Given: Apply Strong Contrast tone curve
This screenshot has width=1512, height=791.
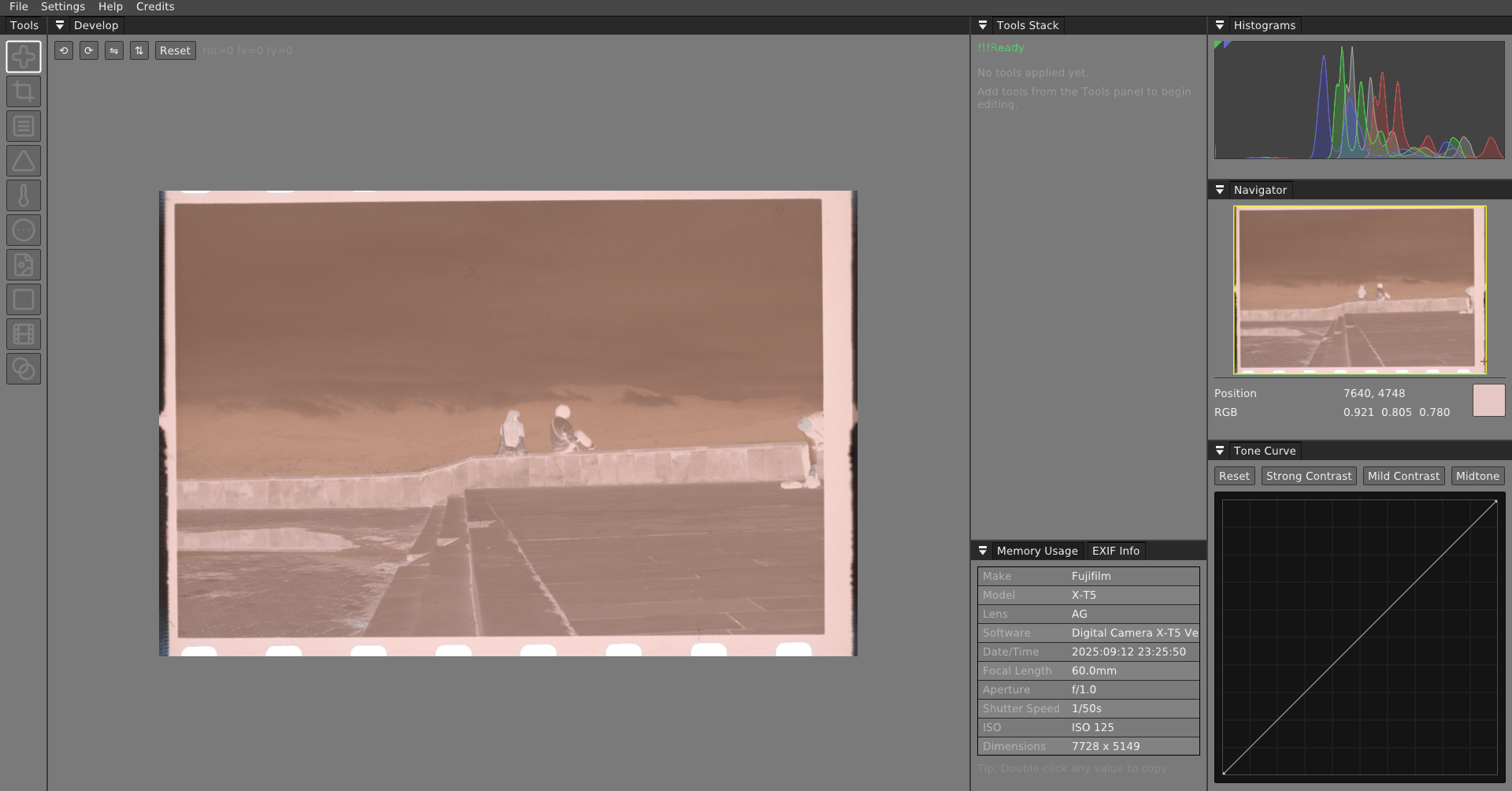Looking at the screenshot, I should click(1308, 475).
